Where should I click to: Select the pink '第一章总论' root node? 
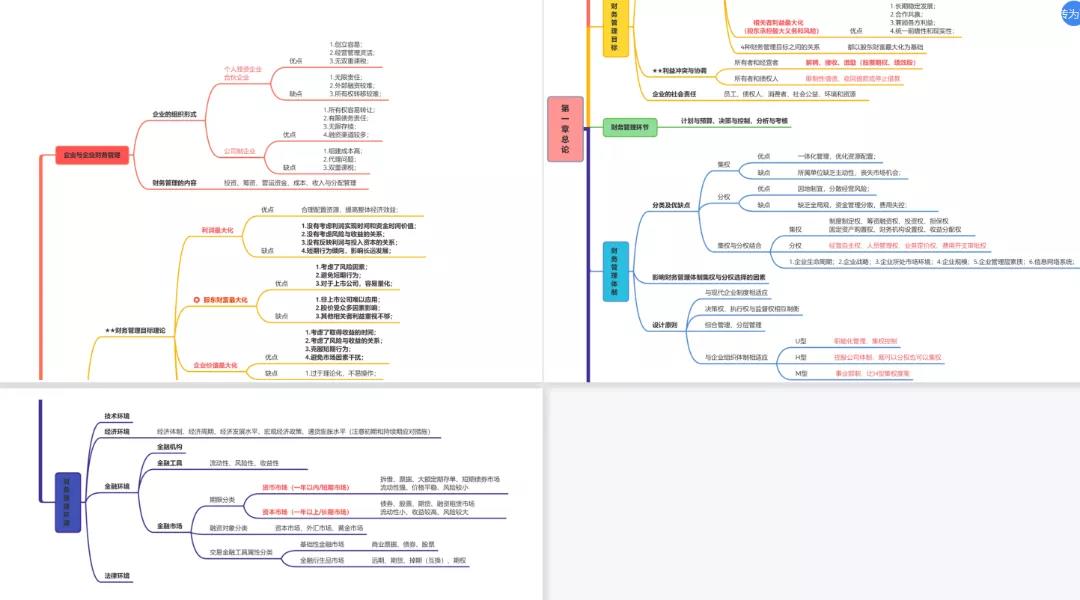click(x=565, y=129)
